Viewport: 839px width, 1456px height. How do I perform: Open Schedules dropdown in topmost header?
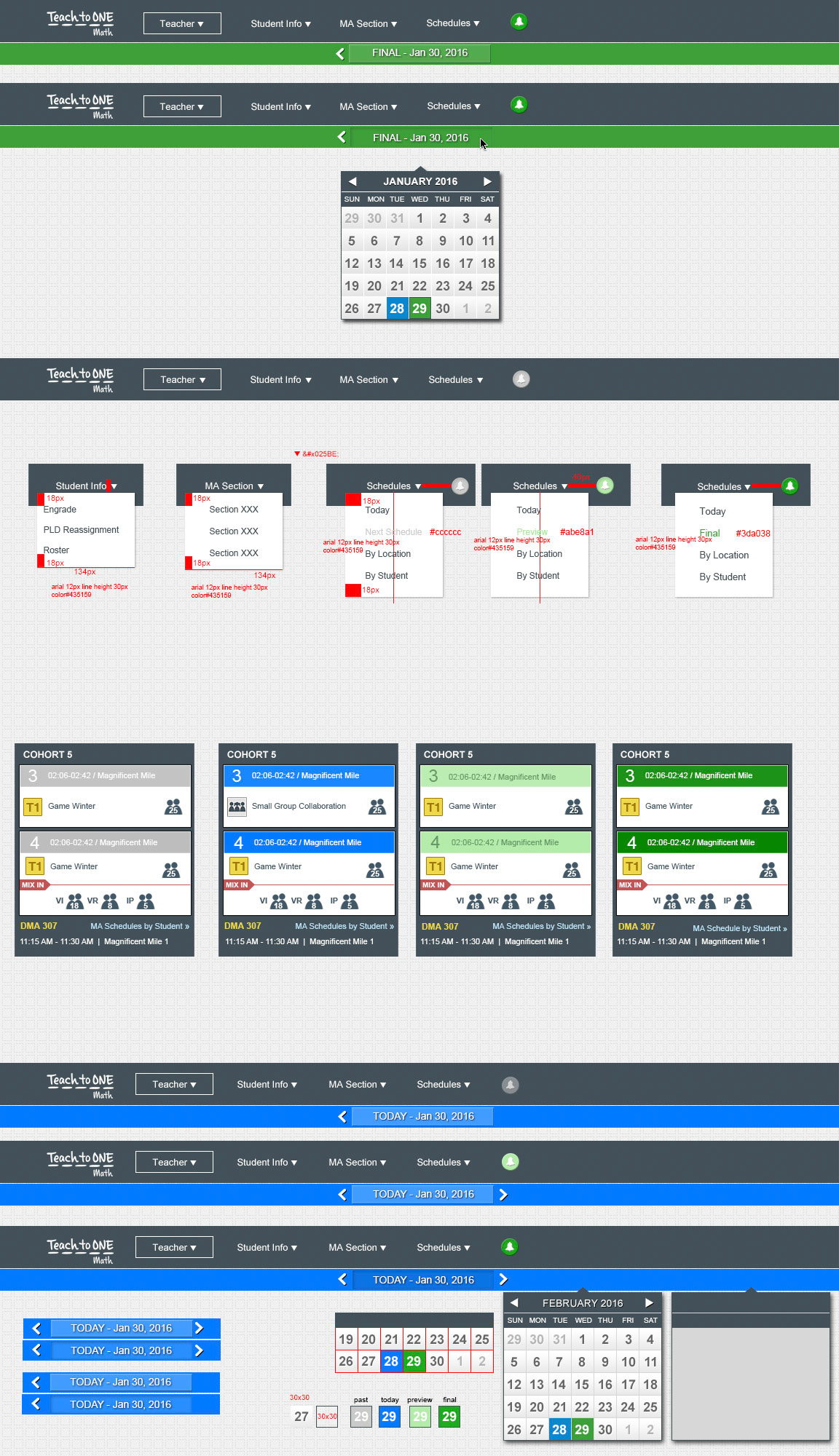(x=452, y=23)
